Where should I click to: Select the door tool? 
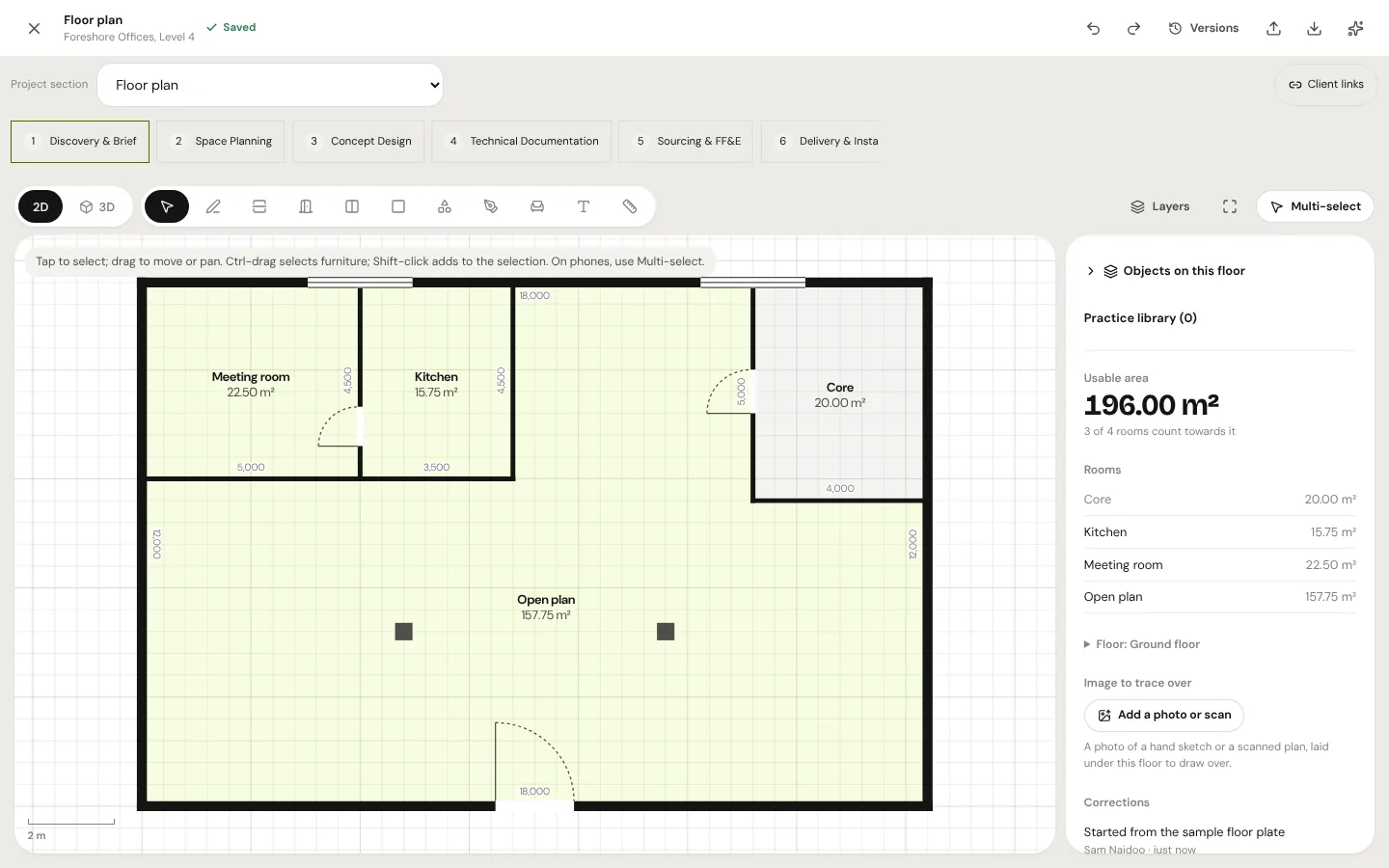pyautogui.click(x=306, y=206)
